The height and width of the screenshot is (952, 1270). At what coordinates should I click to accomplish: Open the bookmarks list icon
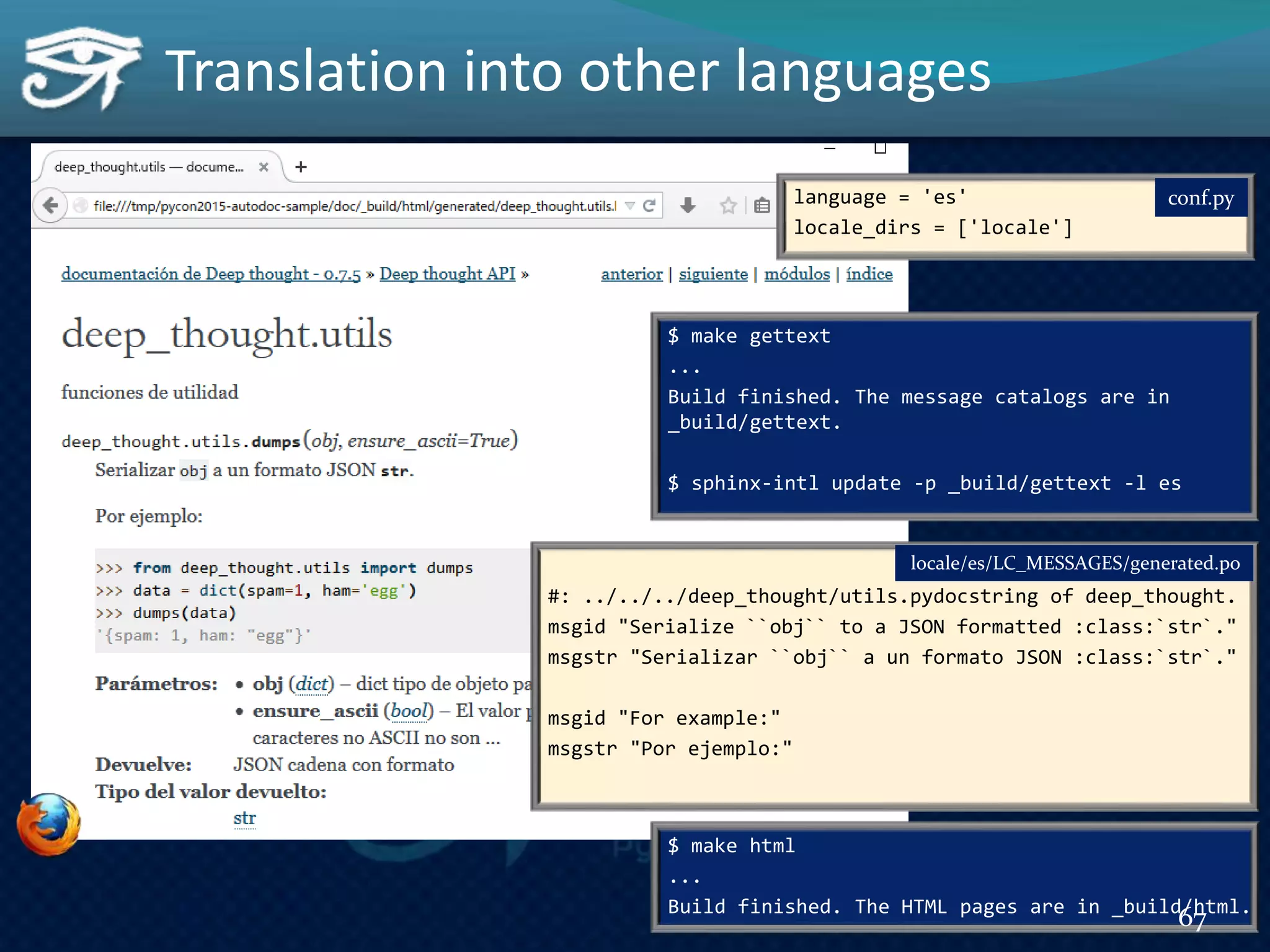762,205
